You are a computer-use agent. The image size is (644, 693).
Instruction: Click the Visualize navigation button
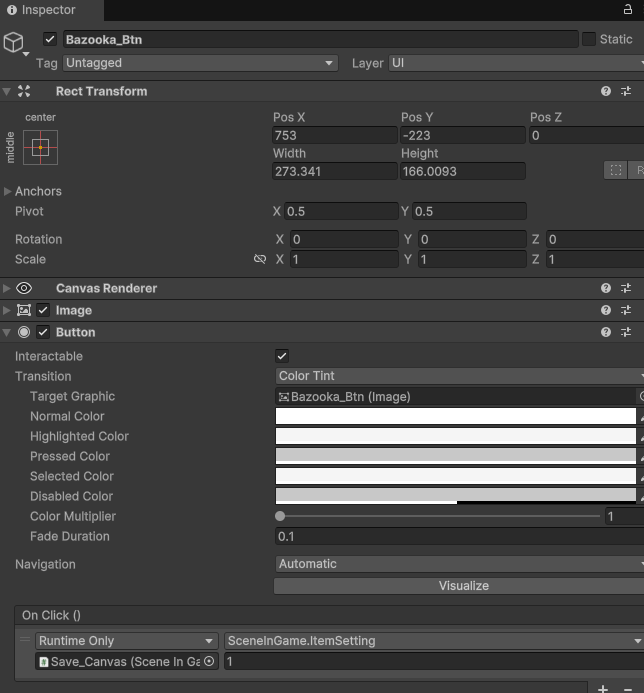pos(463,586)
